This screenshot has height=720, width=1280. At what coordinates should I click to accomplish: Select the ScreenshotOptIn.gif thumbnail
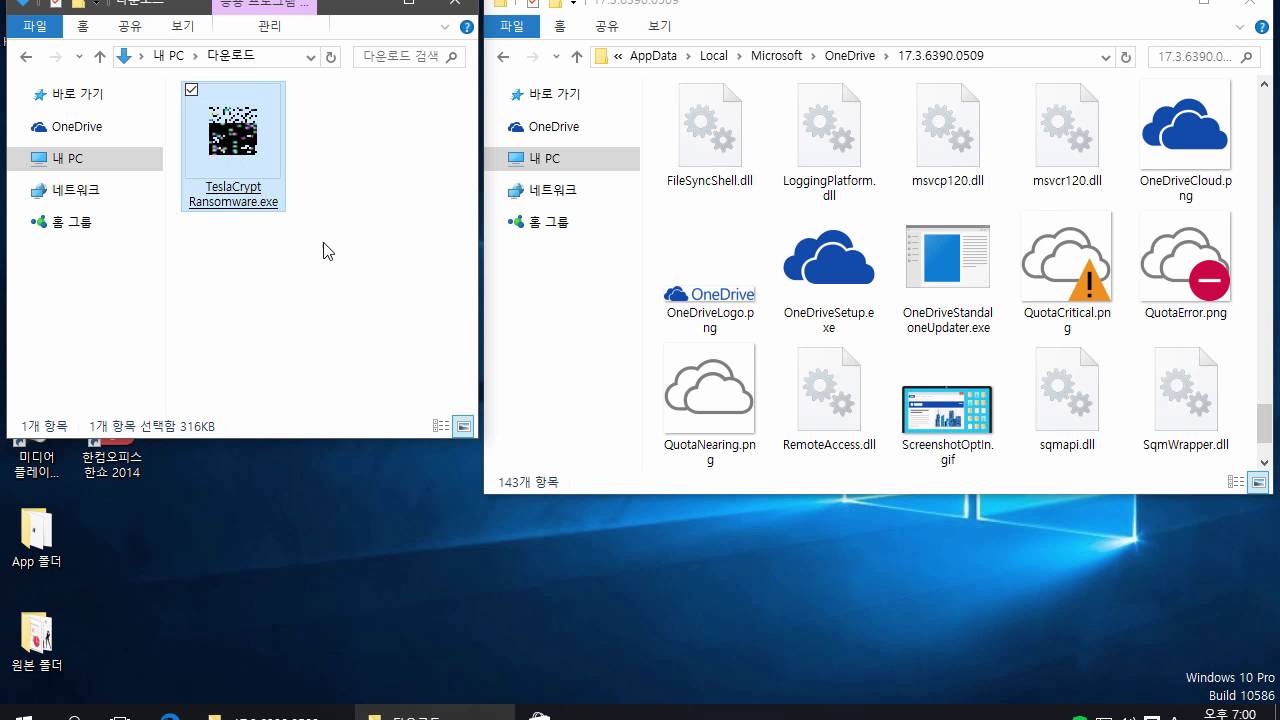pos(947,410)
